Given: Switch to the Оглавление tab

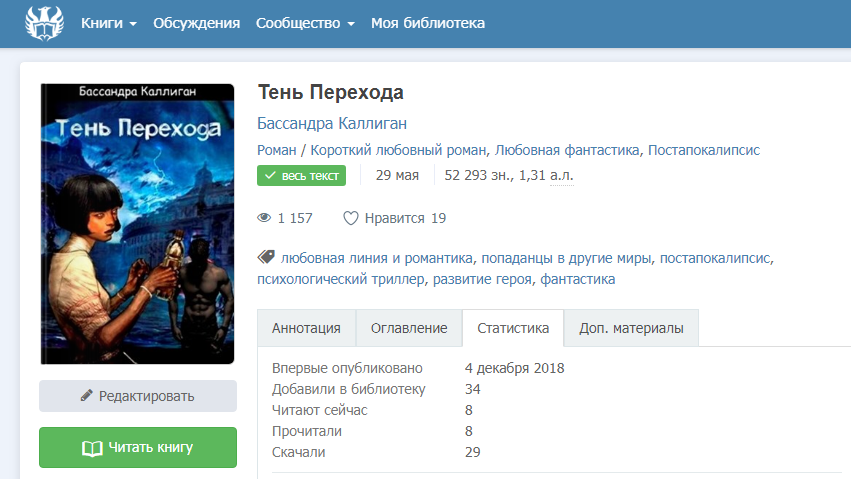Looking at the screenshot, I should [x=409, y=328].
